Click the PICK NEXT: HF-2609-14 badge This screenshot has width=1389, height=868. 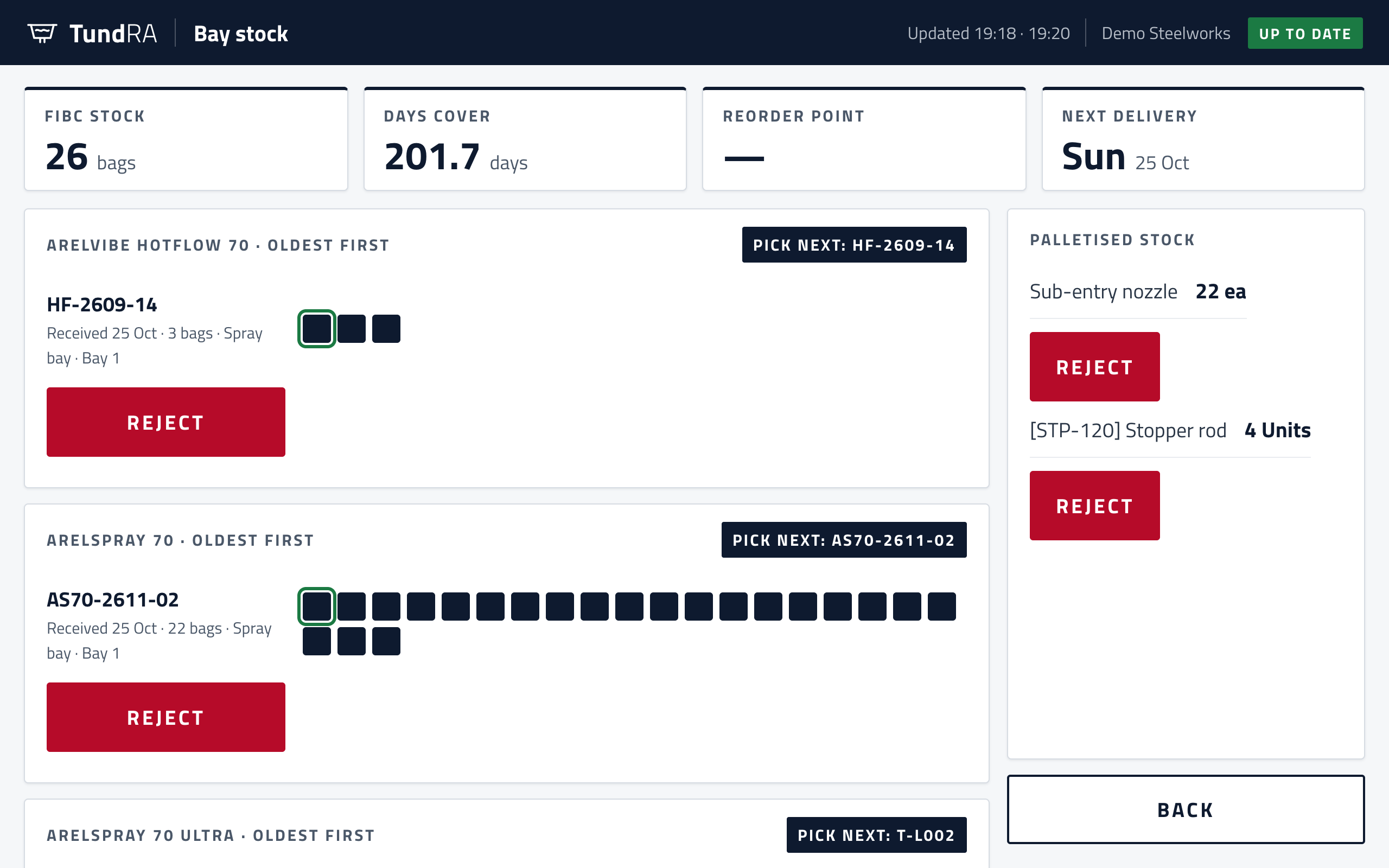[854, 245]
